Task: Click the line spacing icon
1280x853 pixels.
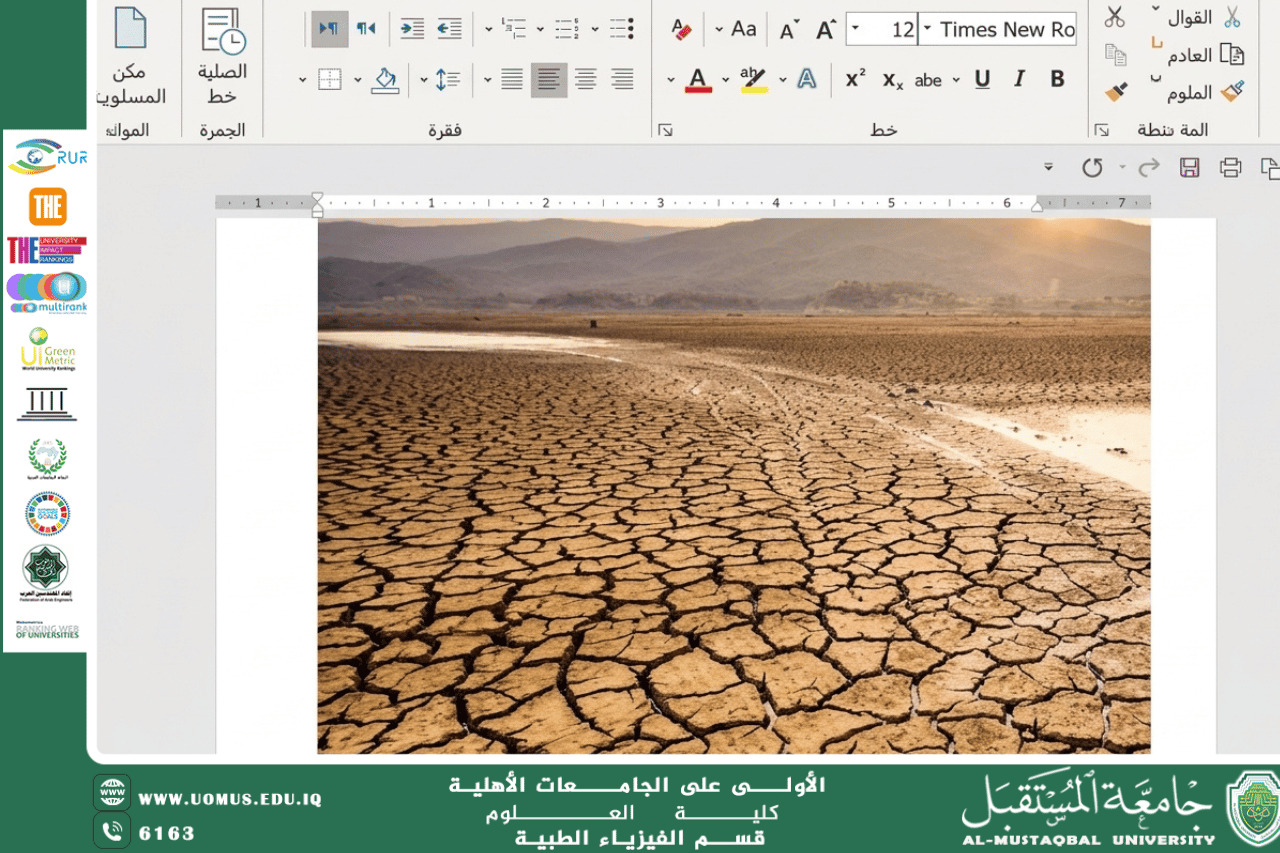Action: (447, 80)
